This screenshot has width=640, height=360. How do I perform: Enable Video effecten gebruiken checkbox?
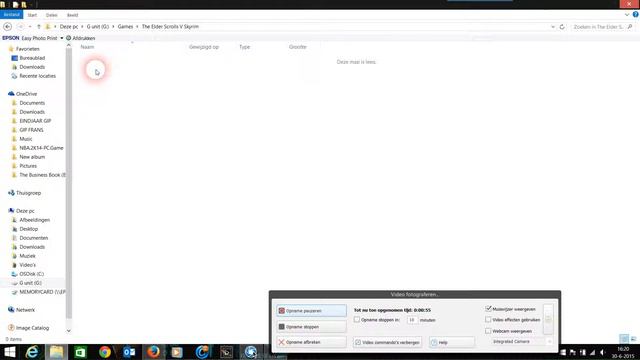click(x=488, y=320)
